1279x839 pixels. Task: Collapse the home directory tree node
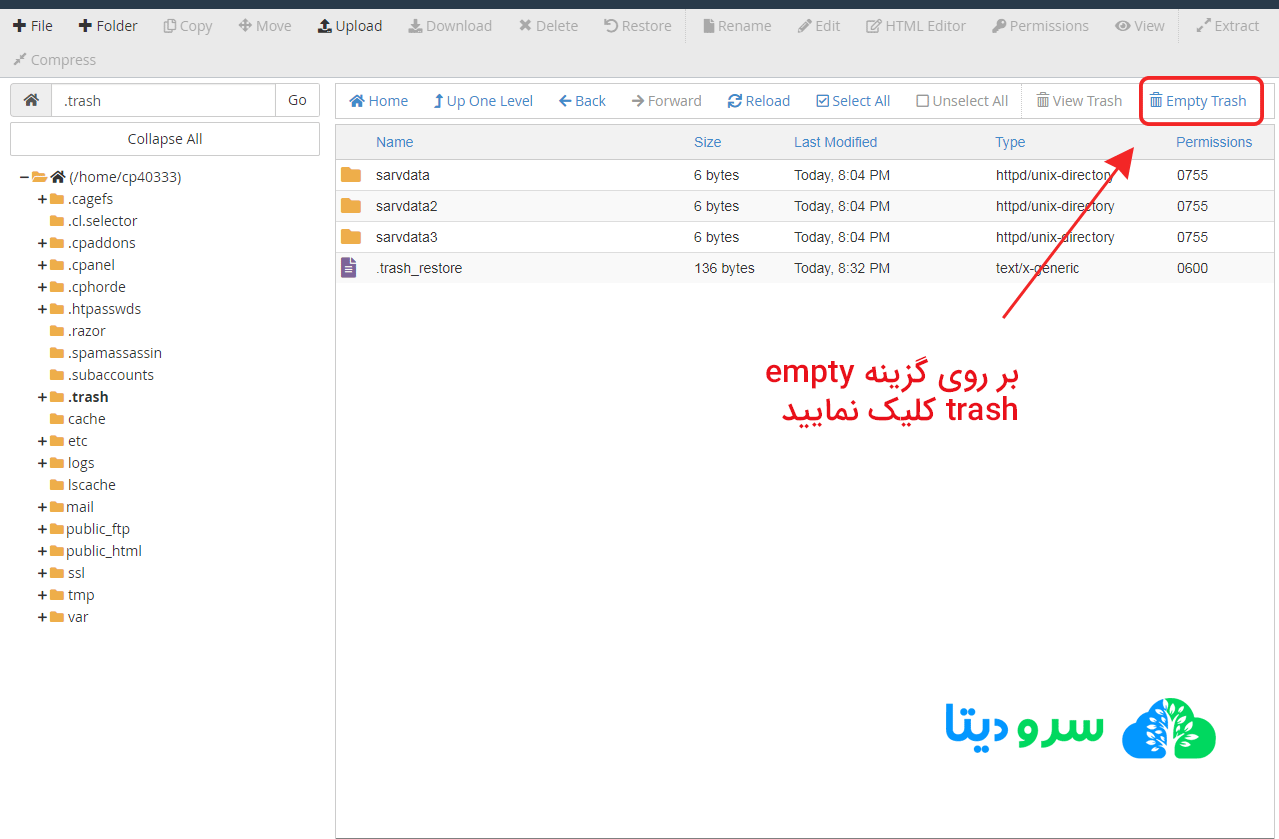click(x=25, y=176)
